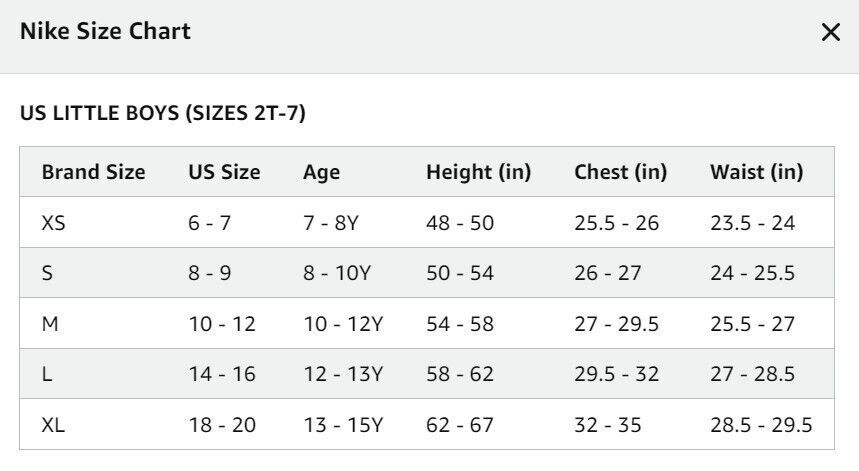Click the Chest (in) column header
859x471 pixels.
pos(621,173)
